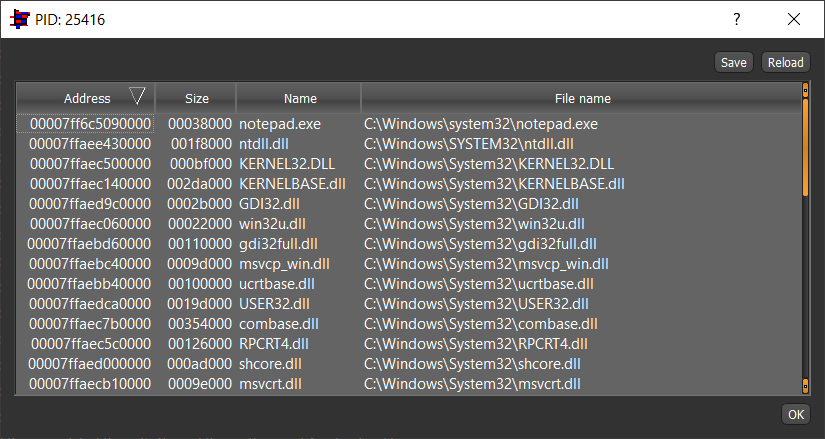Sort by the Name column header
The width and height of the screenshot is (825, 439).
[299, 98]
